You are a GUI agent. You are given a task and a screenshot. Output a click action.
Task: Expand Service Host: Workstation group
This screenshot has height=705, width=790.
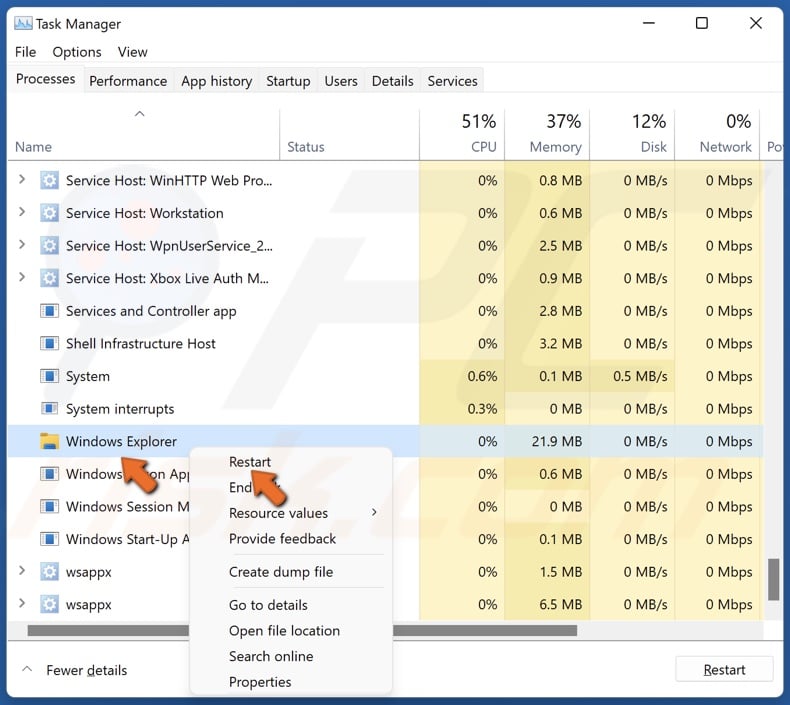click(x=22, y=212)
